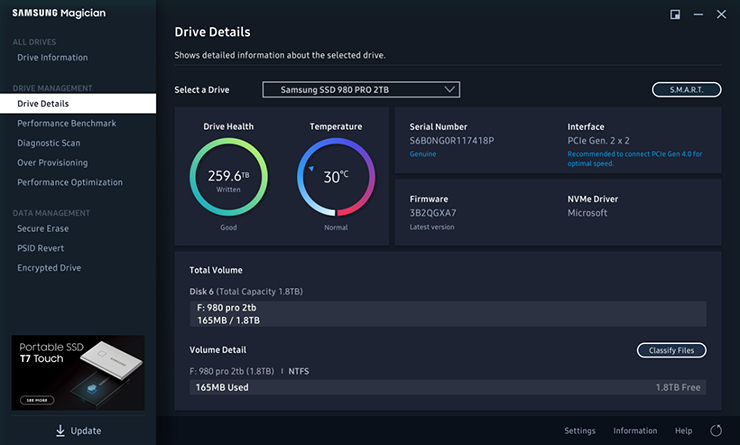Viewport: 740px width, 445px height.
Task: Click the PCIe Gen. 2 x 2 interface text
Action: point(598,141)
